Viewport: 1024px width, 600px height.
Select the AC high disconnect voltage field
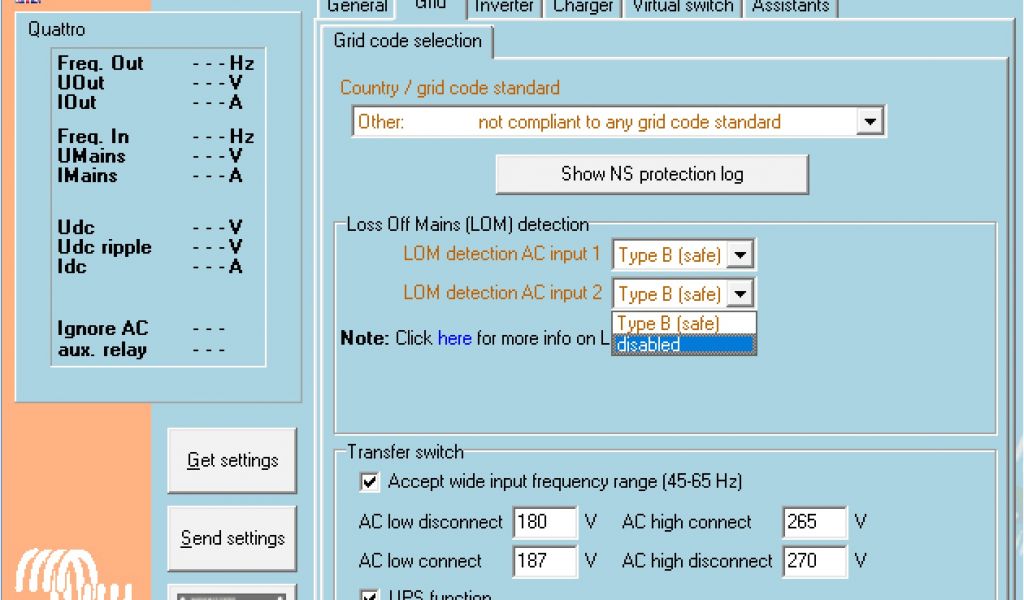click(x=814, y=561)
